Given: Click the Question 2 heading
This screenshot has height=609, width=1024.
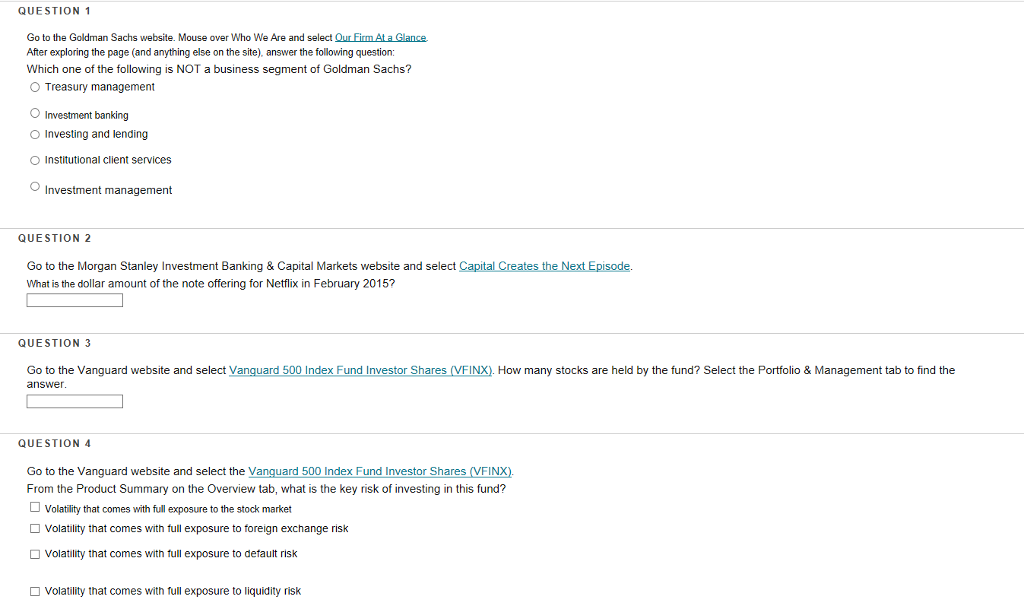Looking at the screenshot, I should pos(55,238).
